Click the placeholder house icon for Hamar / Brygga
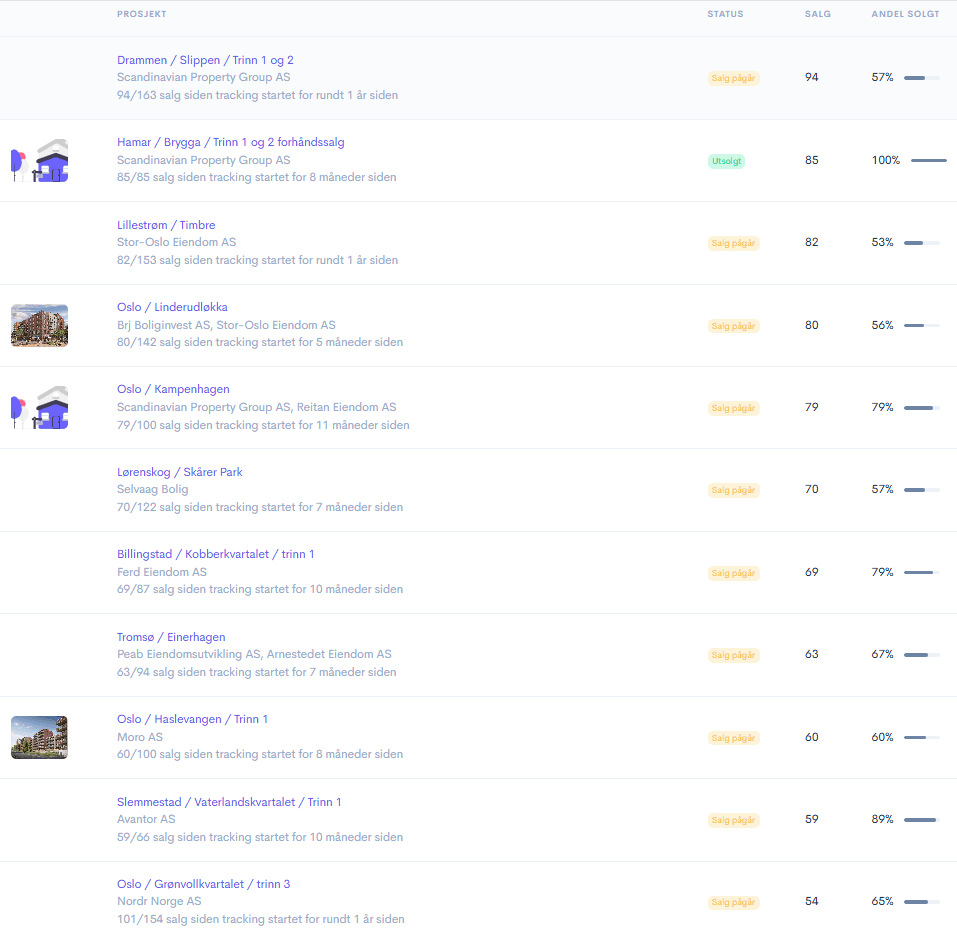 point(40,160)
